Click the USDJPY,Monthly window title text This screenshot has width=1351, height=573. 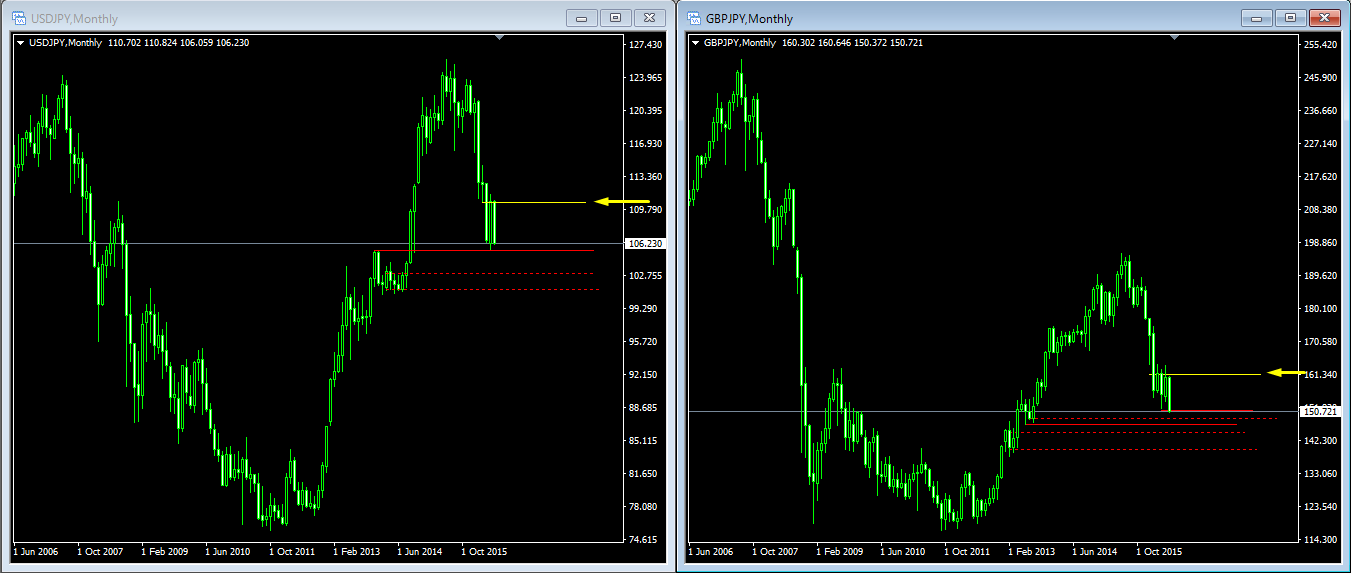73,18
